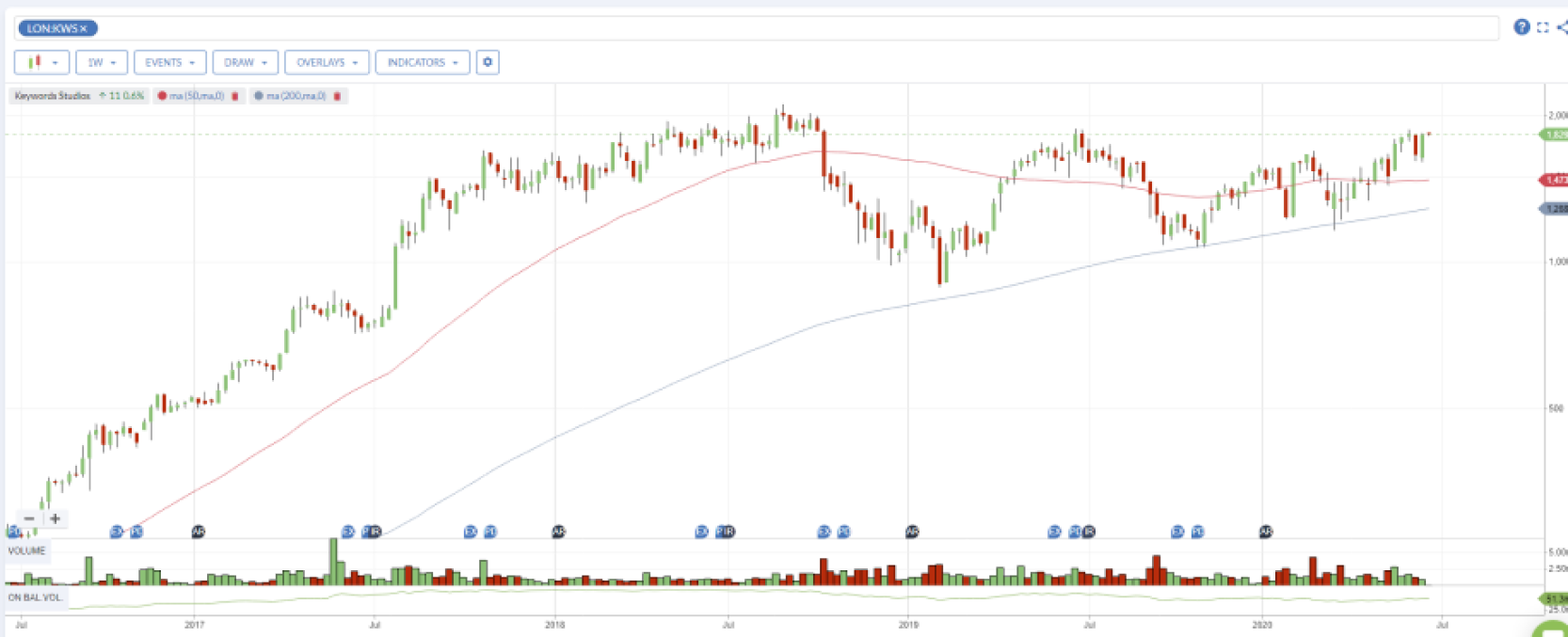
Task: Open the INDICATORS dropdown
Action: (x=423, y=62)
